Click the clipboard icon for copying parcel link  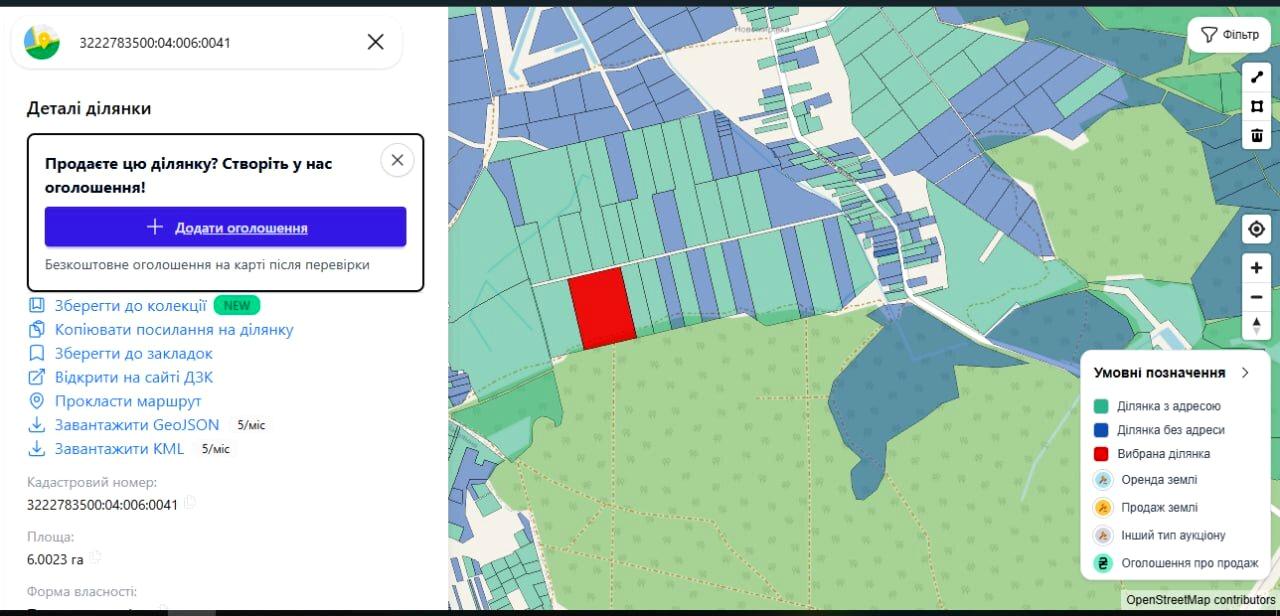point(37,329)
